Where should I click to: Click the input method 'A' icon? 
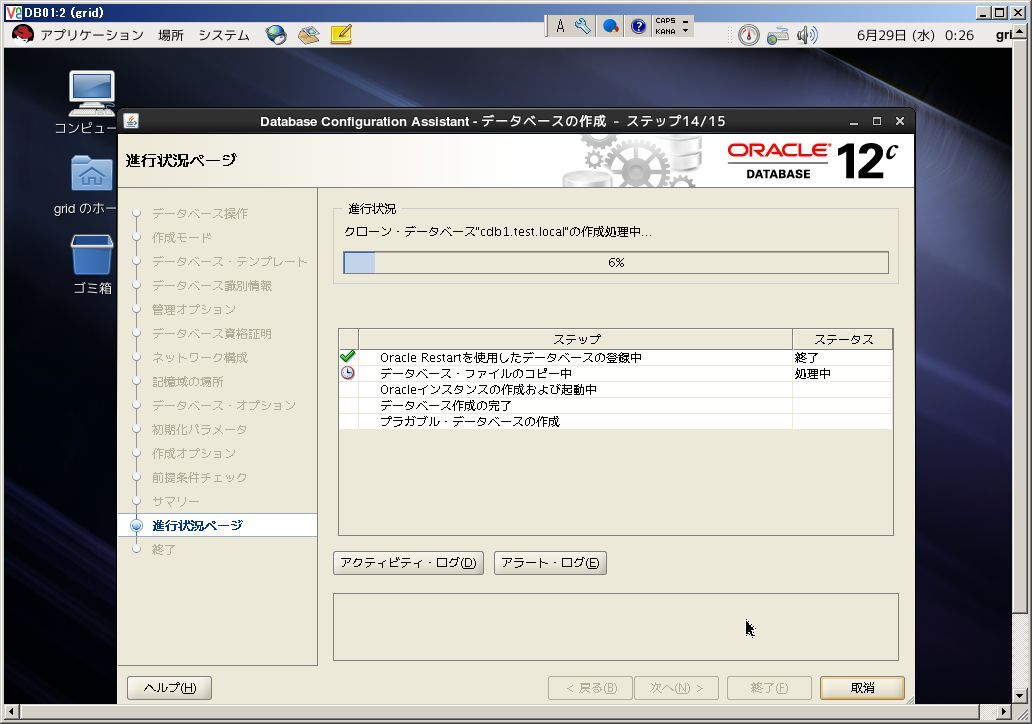pyautogui.click(x=560, y=26)
